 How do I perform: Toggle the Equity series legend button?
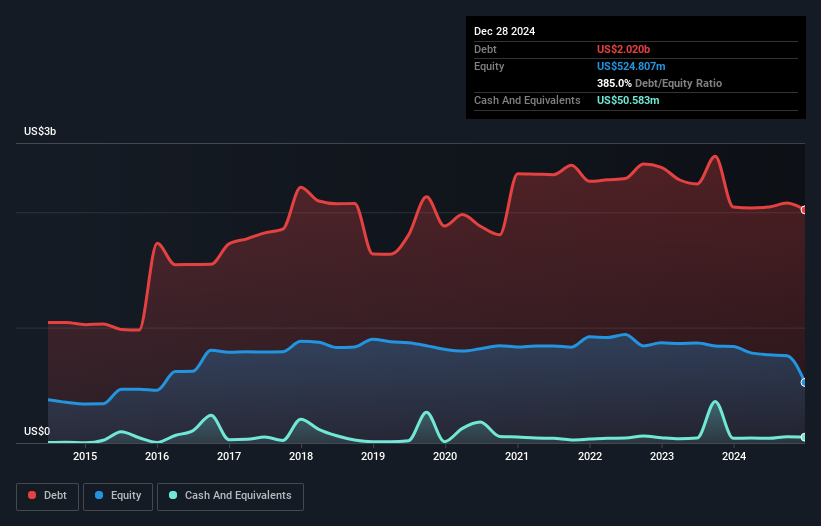point(118,496)
